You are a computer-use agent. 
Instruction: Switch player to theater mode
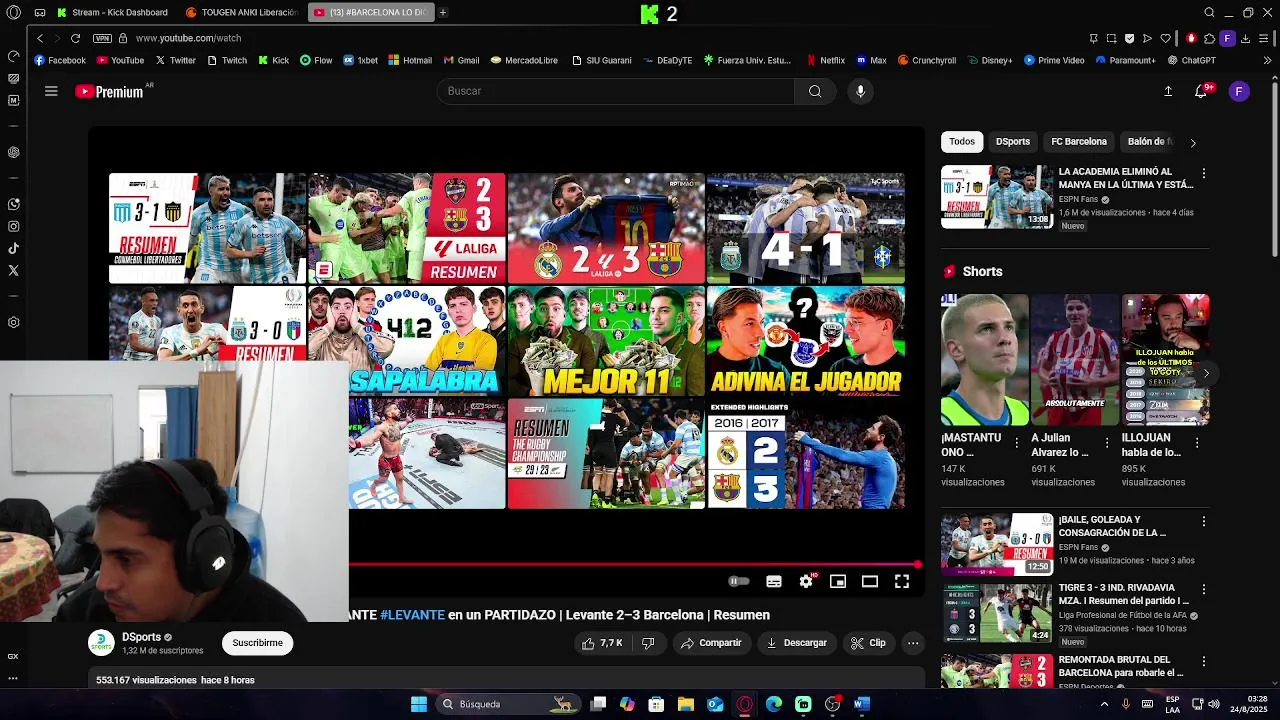(870, 581)
